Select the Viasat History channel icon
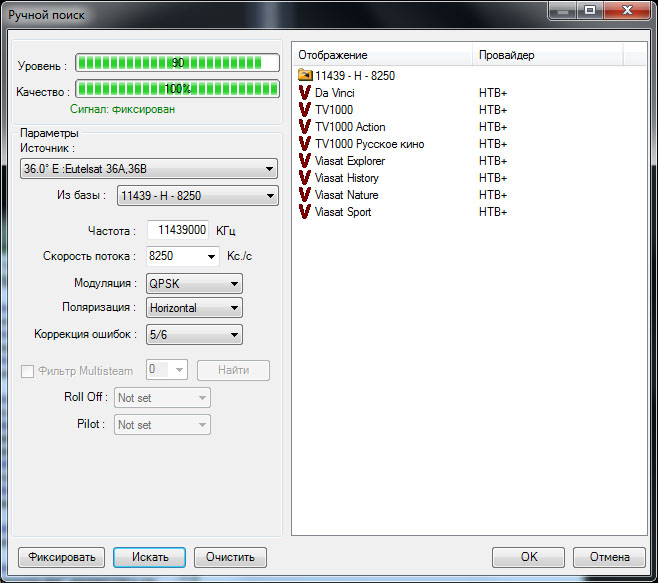 click(305, 178)
